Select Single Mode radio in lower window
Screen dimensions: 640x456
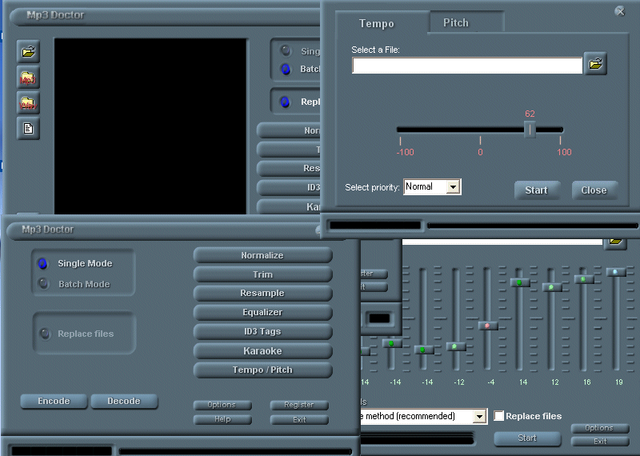point(42,263)
